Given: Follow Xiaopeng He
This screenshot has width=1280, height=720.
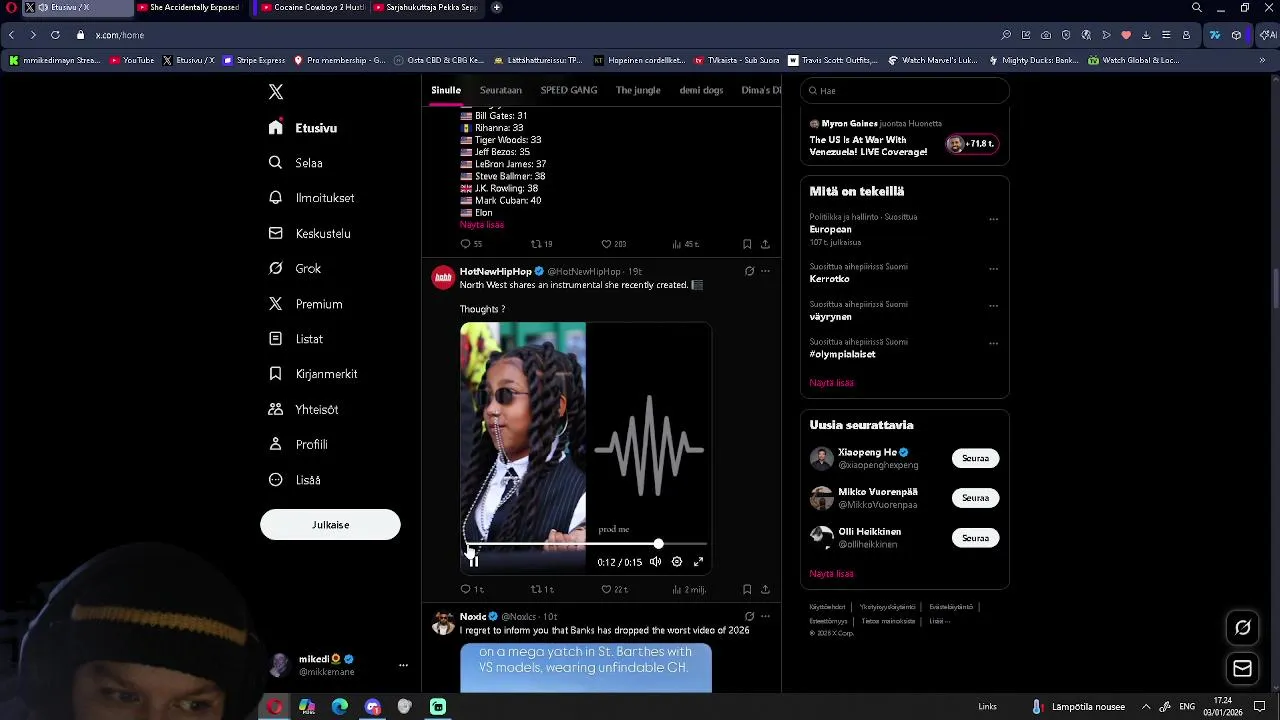Looking at the screenshot, I should pyautogui.click(x=975, y=458).
